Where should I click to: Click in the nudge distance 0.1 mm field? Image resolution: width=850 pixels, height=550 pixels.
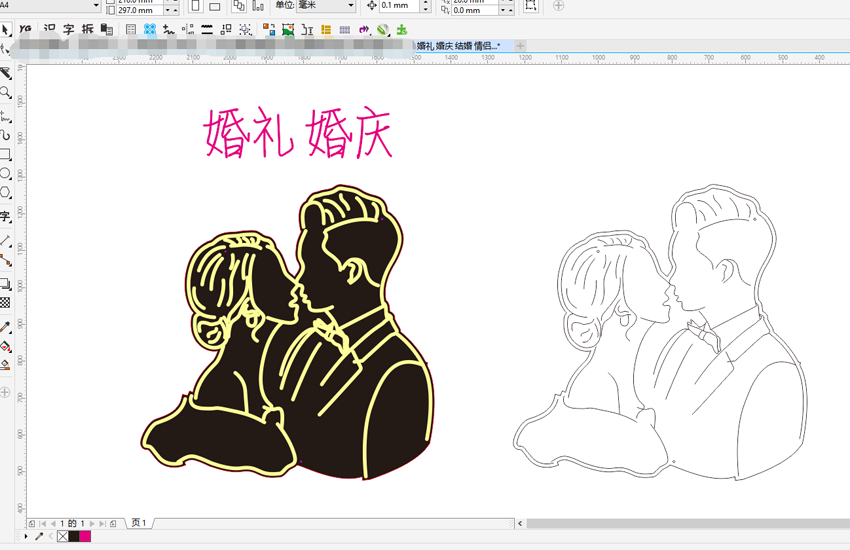pyautogui.click(x=400, y=5)
